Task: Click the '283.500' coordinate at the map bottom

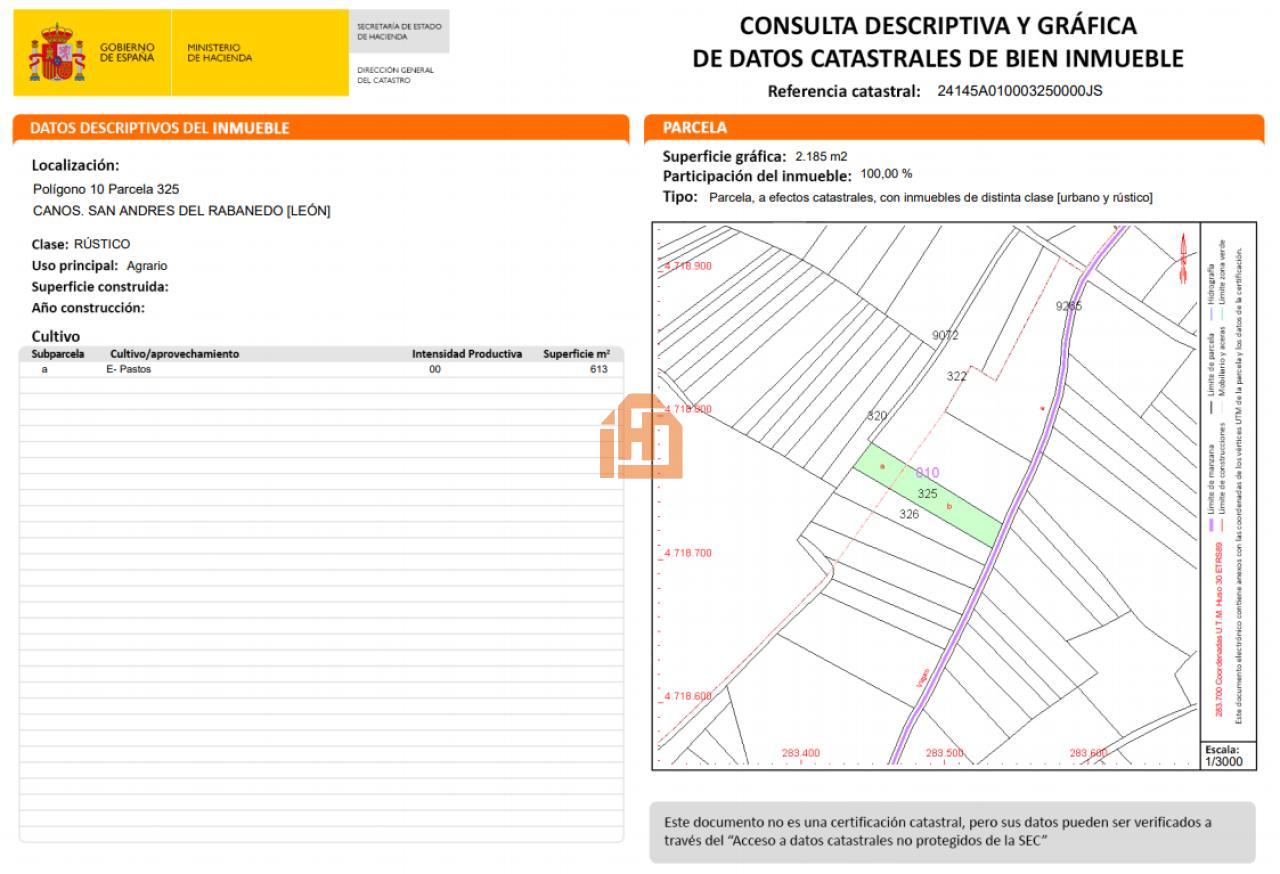Action: pos(944,753)
